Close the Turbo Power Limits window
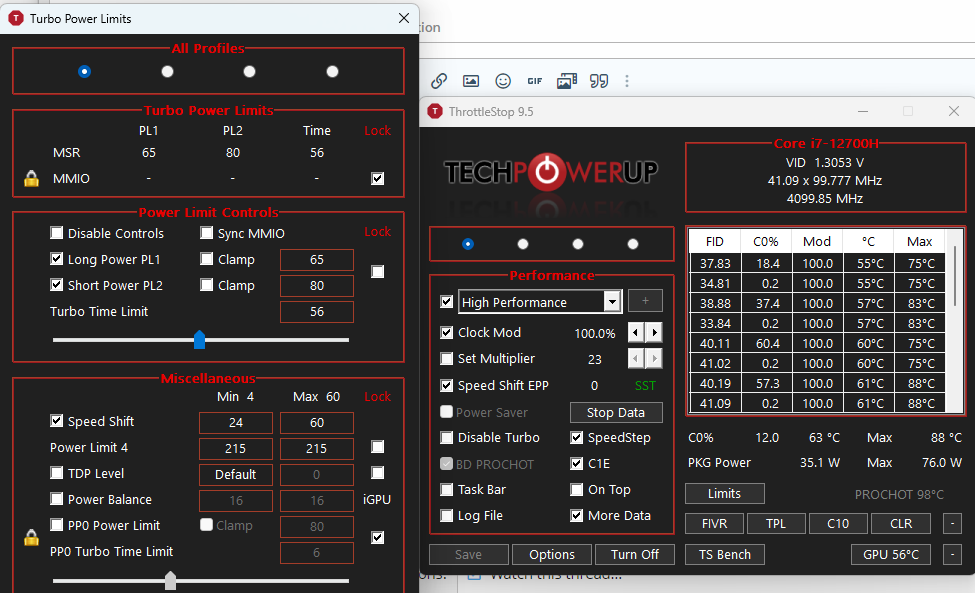The image size is (975, 593). [404, 18]
